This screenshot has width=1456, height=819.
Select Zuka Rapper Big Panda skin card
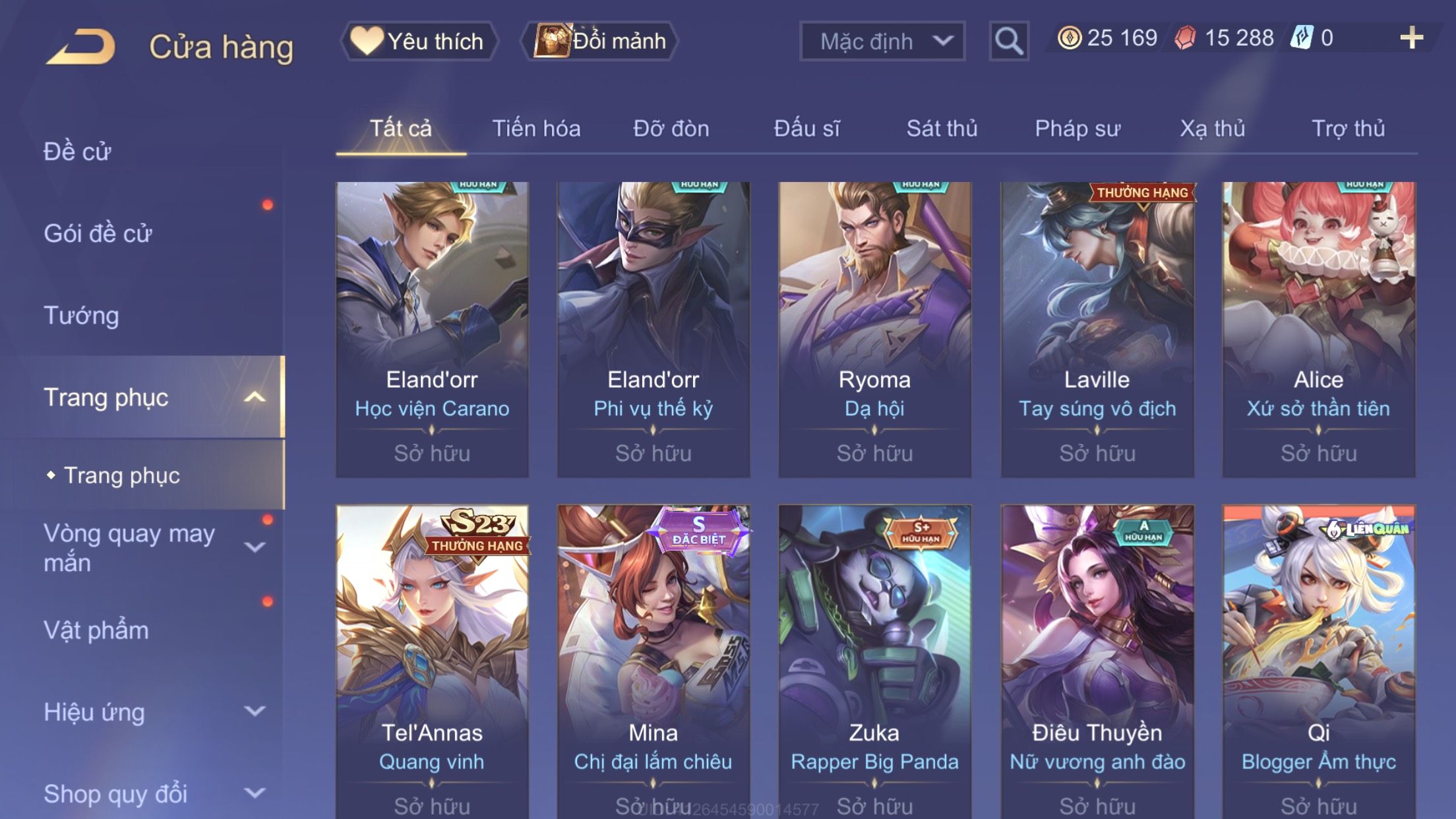click(x=875, y=662)
